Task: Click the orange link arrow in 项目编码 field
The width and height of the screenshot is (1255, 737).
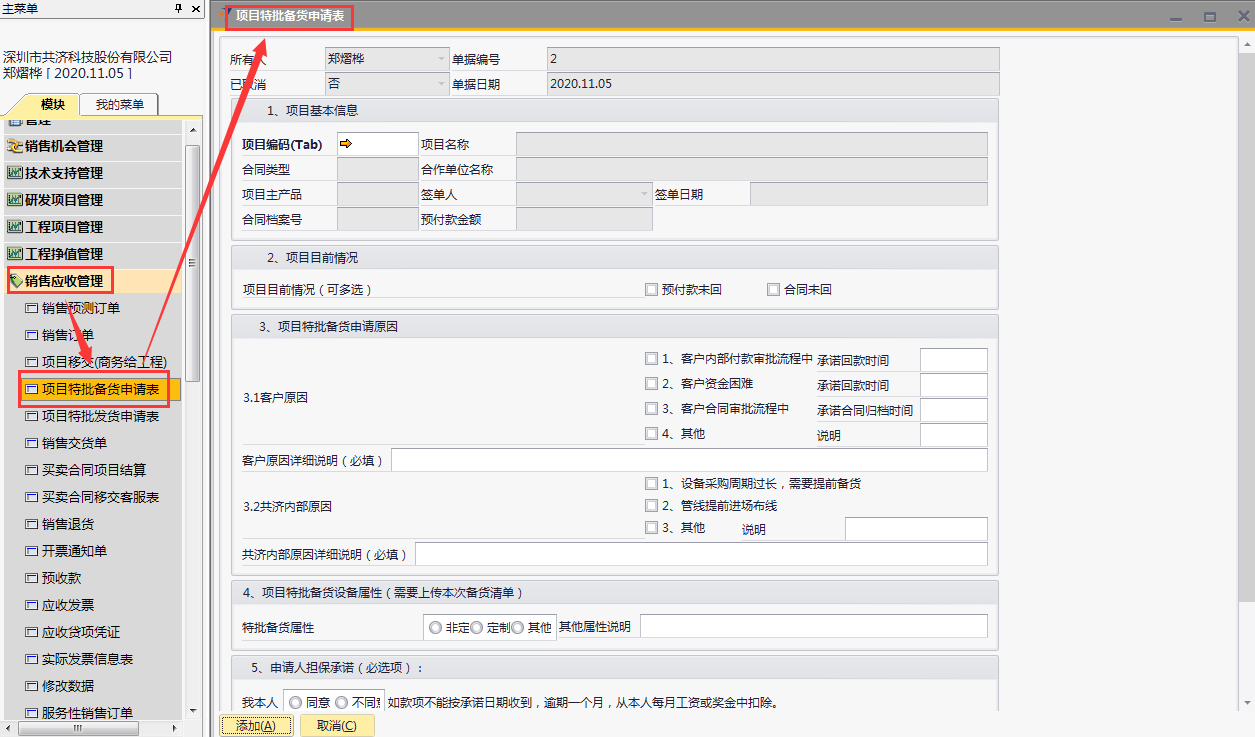Action: click(347, 144)
